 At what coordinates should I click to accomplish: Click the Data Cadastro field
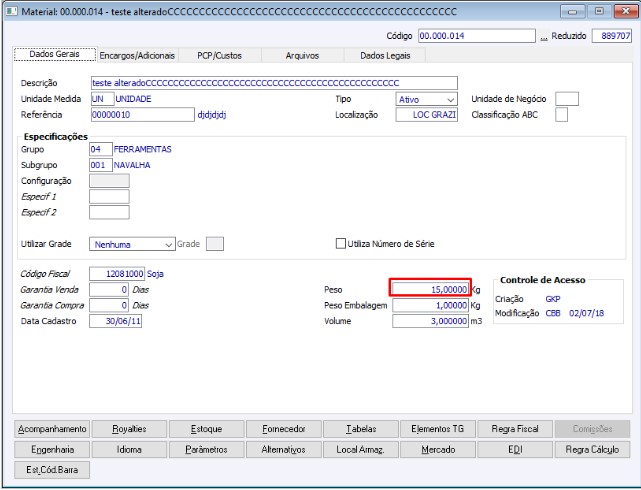point(115,321)
